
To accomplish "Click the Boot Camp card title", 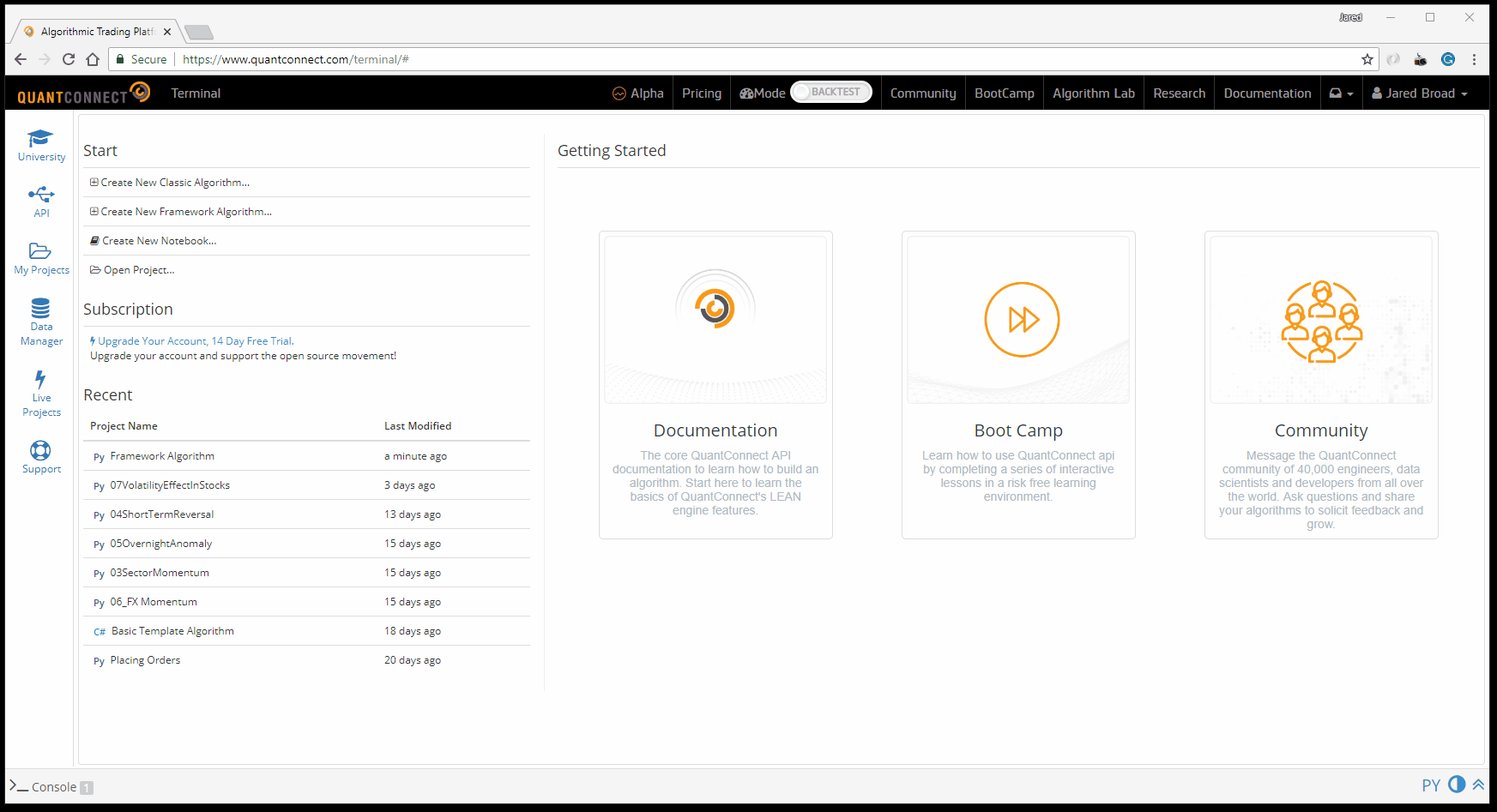I will (x=1018, y=430).
